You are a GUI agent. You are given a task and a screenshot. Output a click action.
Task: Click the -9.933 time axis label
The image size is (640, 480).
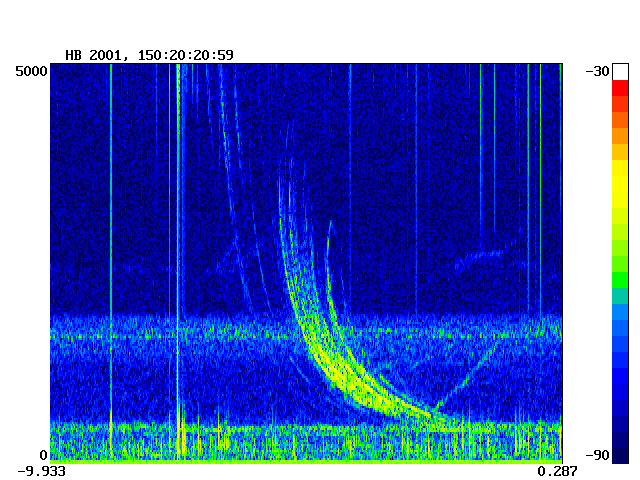coord(42,471)
